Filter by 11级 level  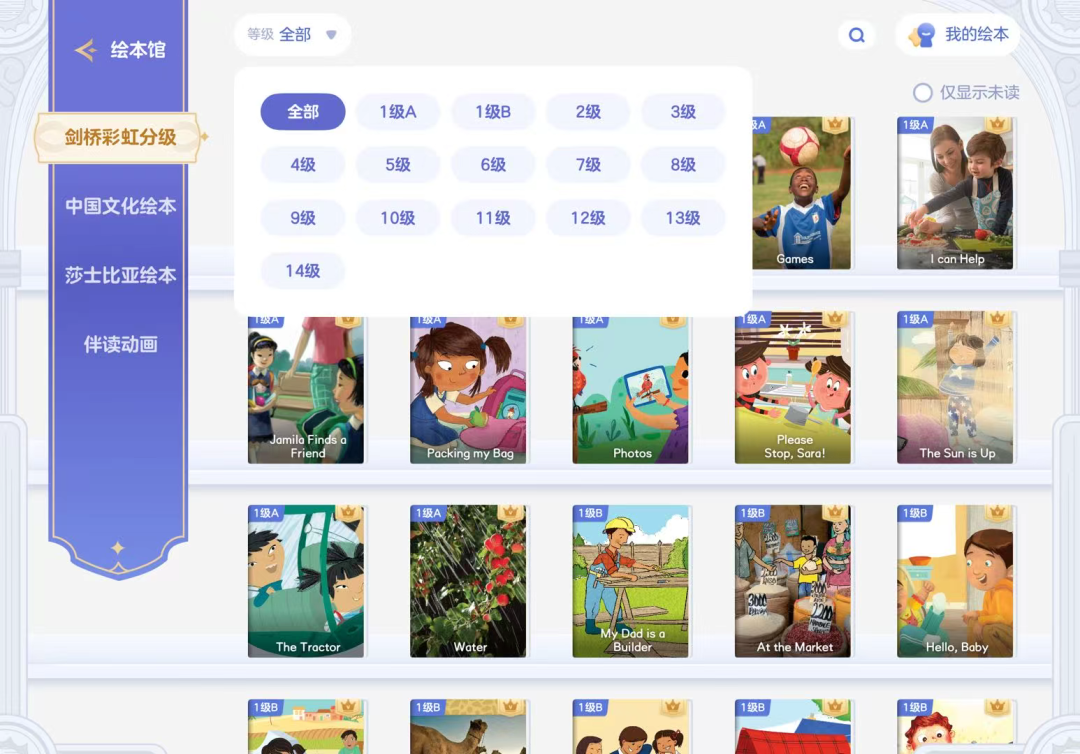click(x=493, y=218)
